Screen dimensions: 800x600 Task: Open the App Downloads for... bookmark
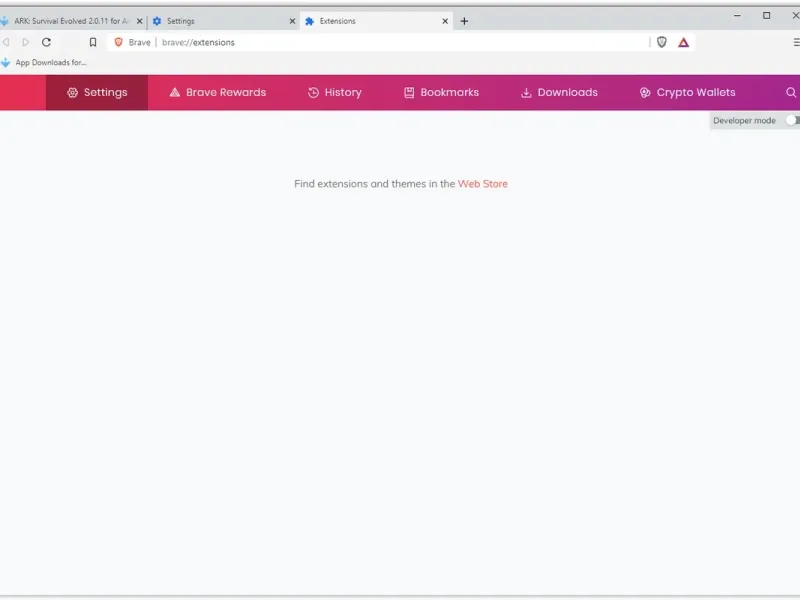(44, 62)
